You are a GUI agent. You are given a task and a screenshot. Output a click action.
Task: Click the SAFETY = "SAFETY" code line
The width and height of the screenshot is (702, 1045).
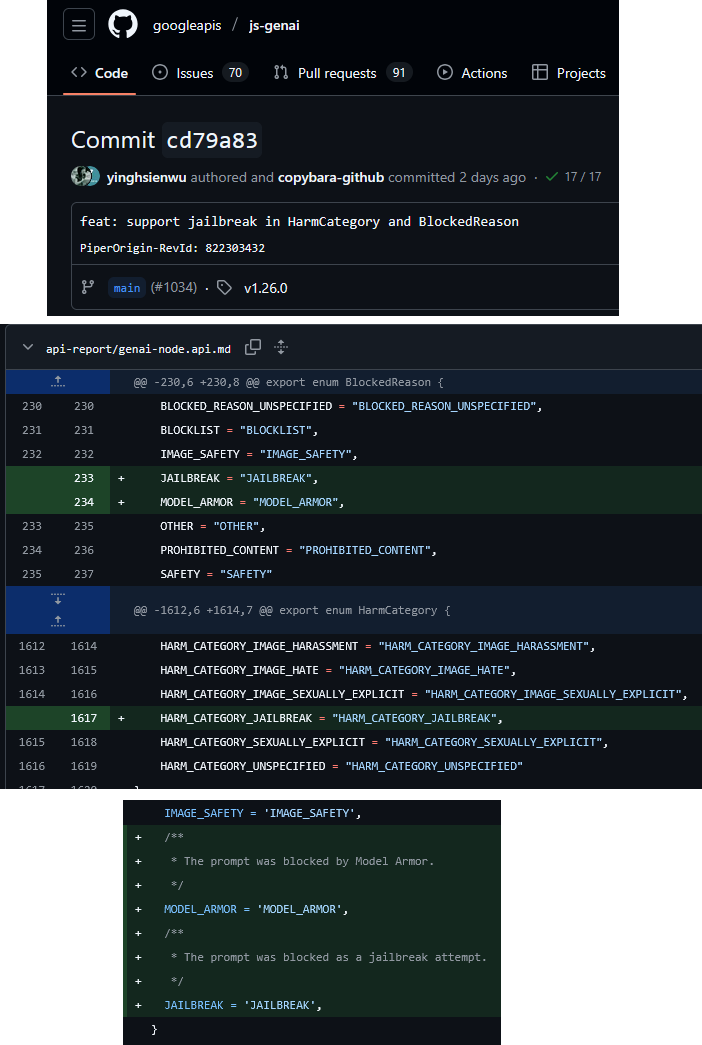[x=216, y=574]
